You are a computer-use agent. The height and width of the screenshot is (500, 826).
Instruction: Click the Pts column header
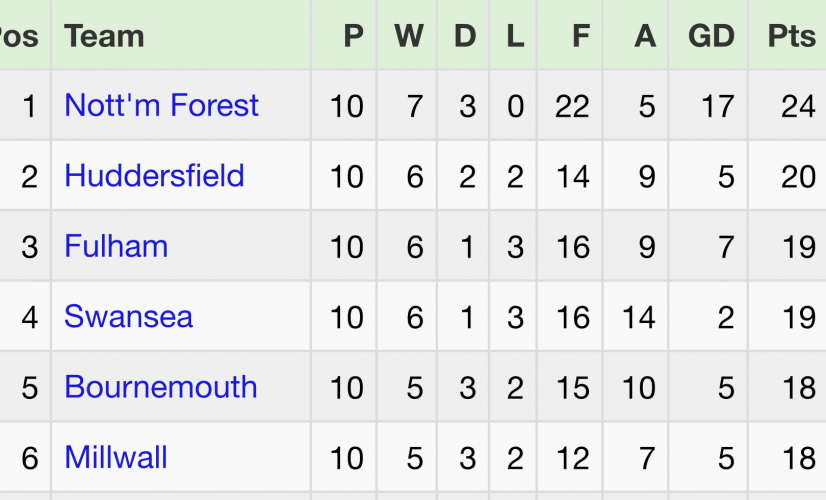(x=791, y=36)
